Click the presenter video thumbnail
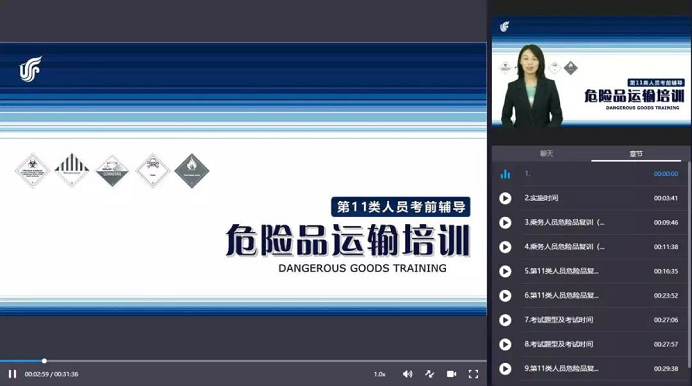This screenshot has width=692, height=386. coord(591,72)
